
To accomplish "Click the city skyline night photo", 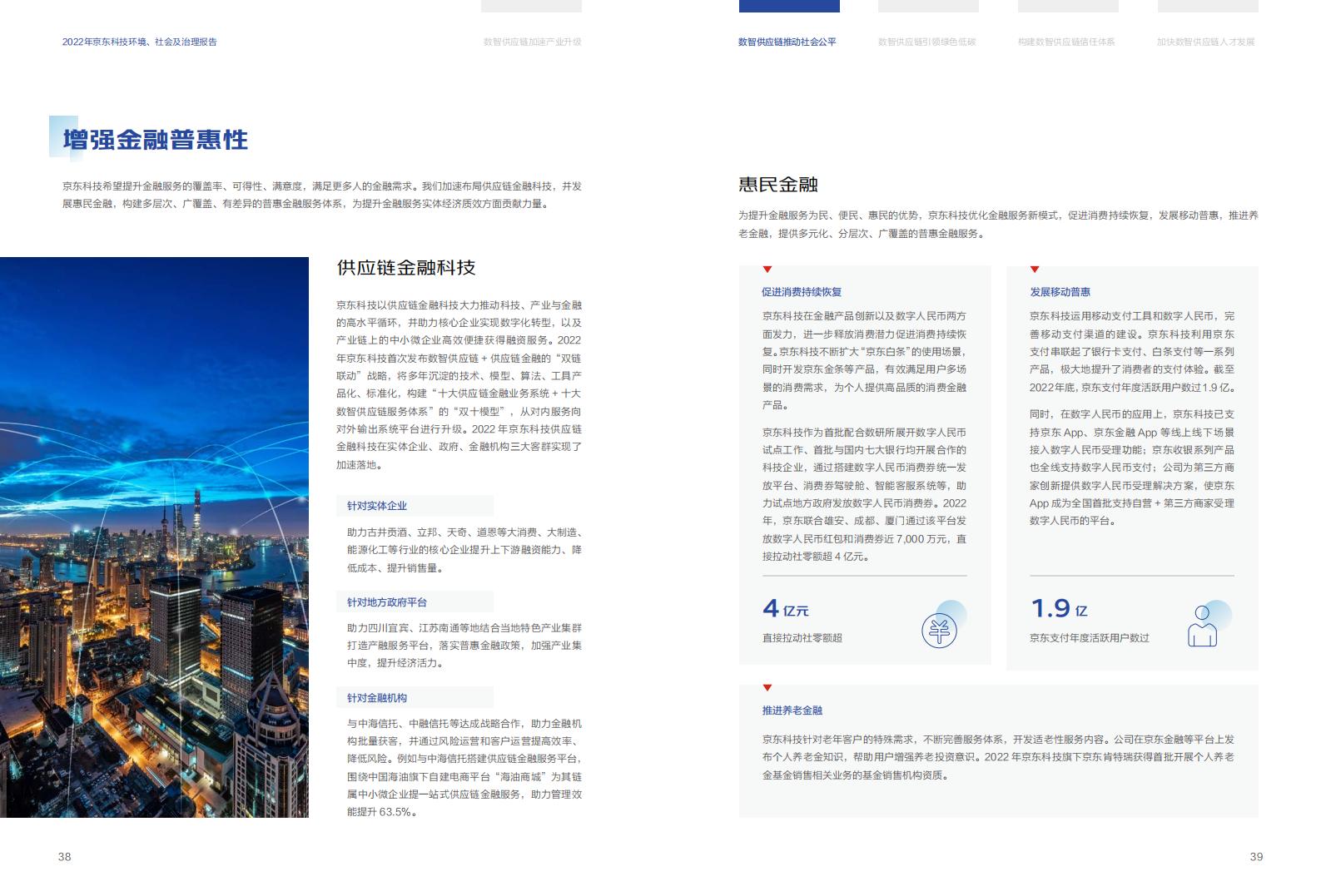I will (154, 537).
